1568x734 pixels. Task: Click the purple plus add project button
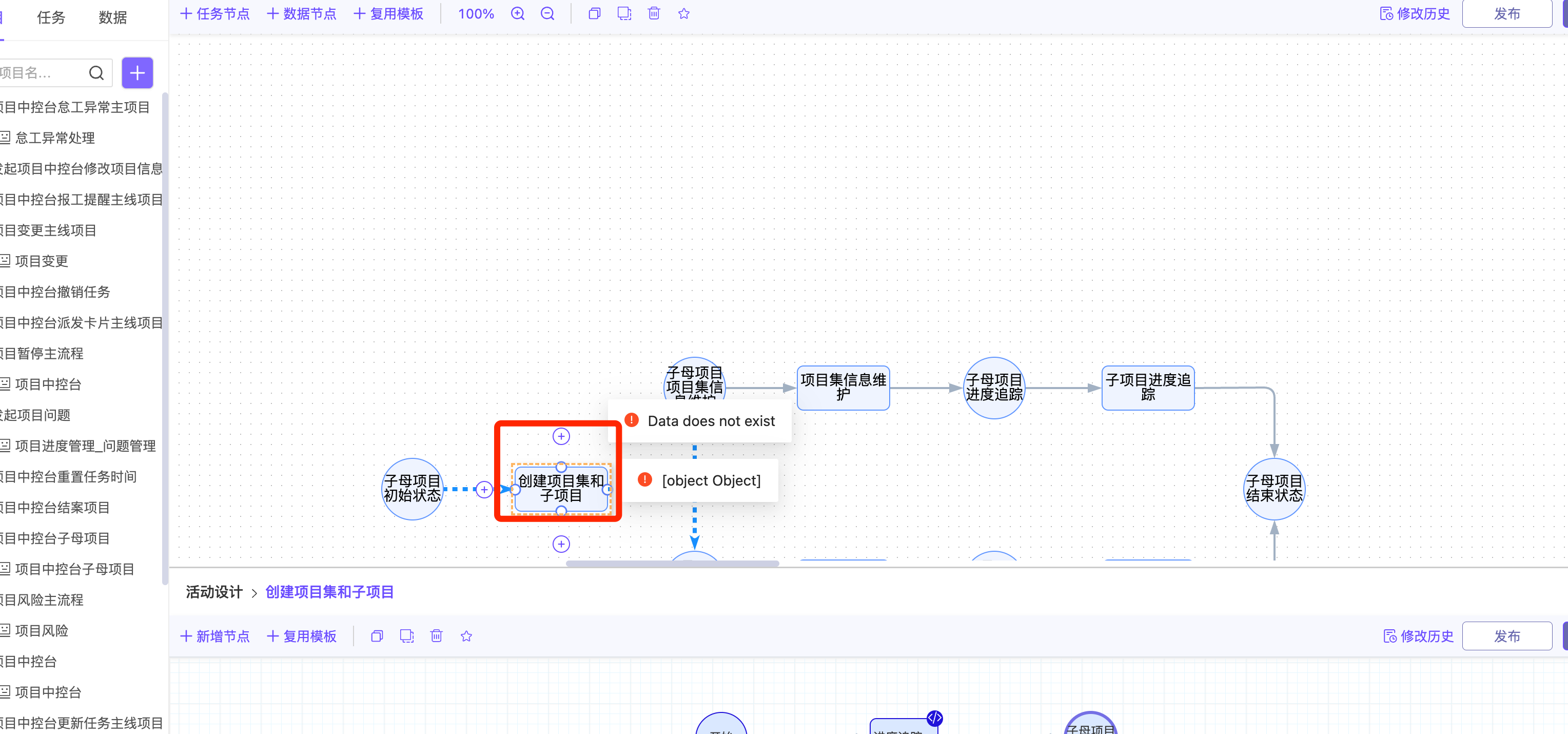(x=137, y=73)
